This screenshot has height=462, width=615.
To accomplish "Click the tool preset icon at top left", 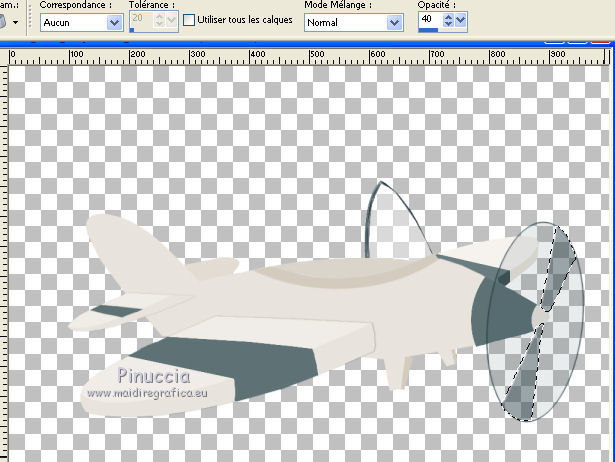I will (x=3, y=20).
